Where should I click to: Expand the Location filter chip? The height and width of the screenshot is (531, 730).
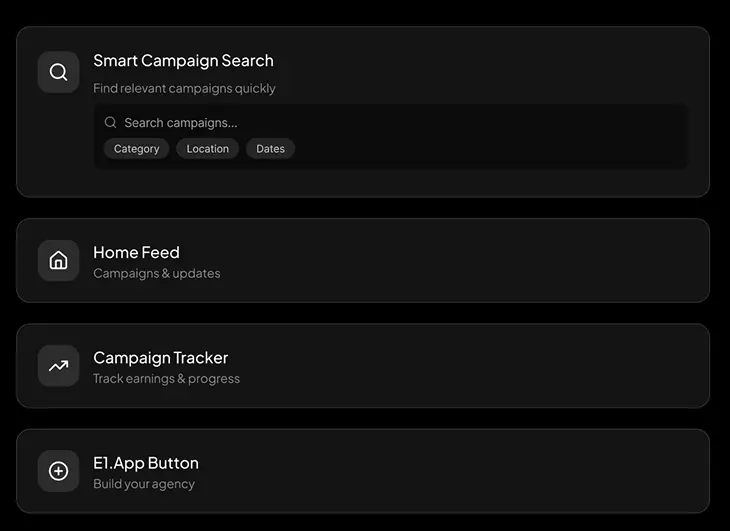pos(207,149)
